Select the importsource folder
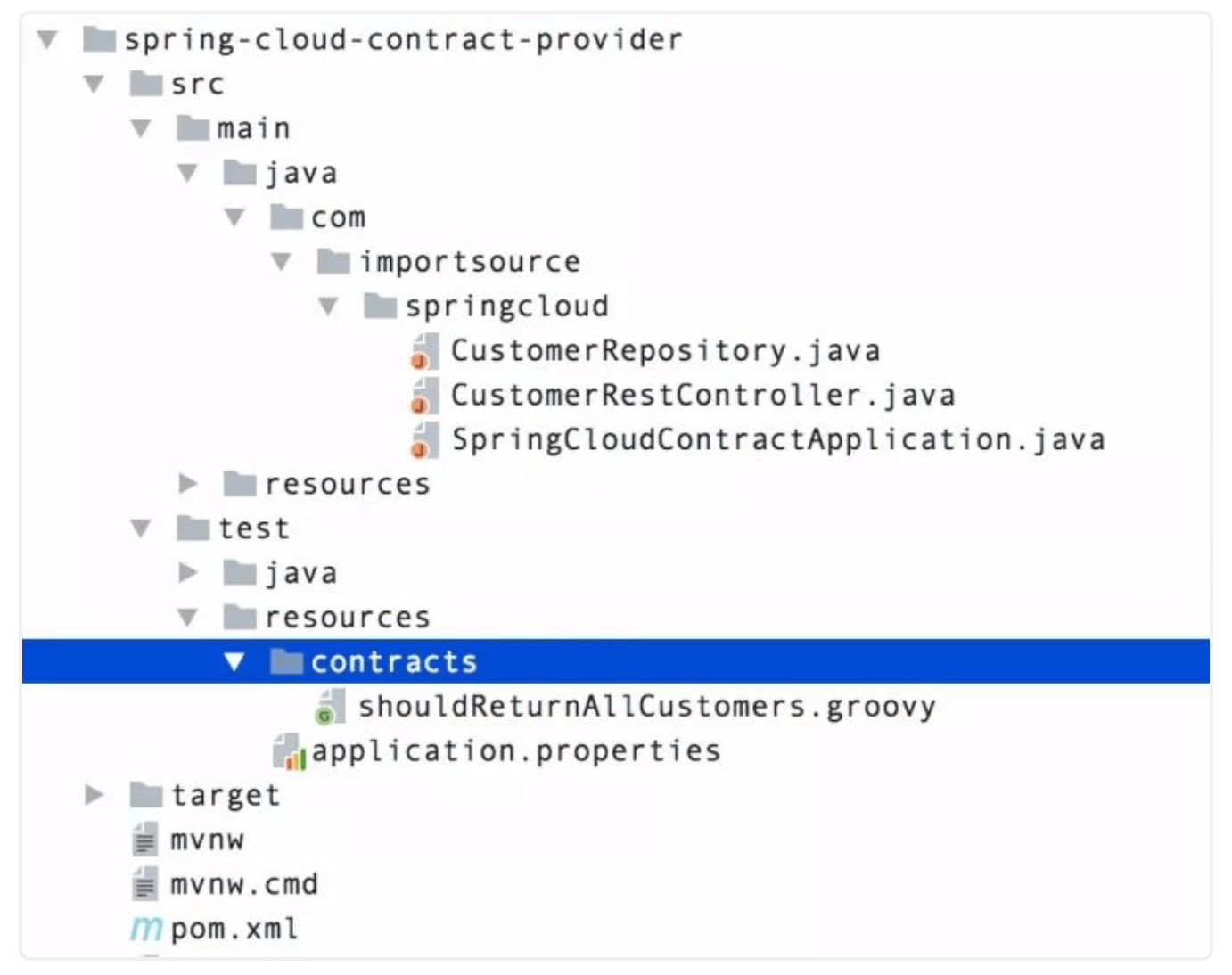This screenshot has height=975, width=1232. point(469,262)
